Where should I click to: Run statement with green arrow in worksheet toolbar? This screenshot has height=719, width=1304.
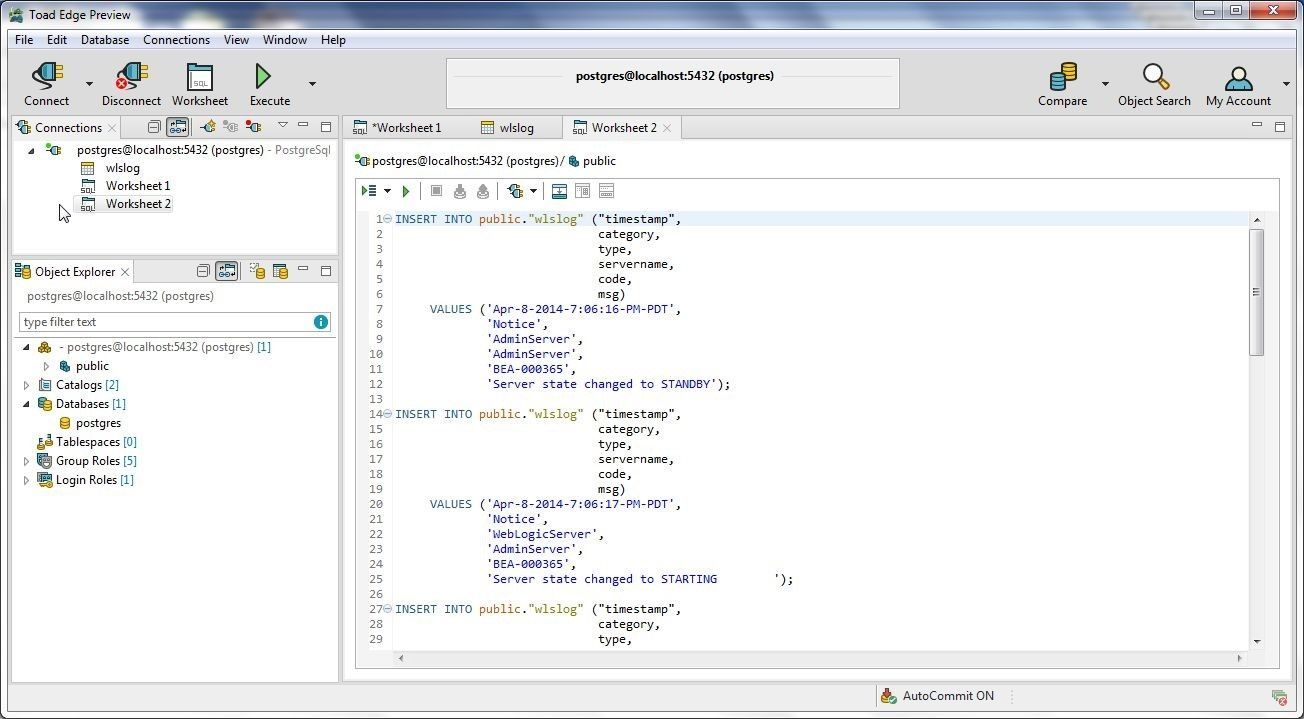click(406, 191)
